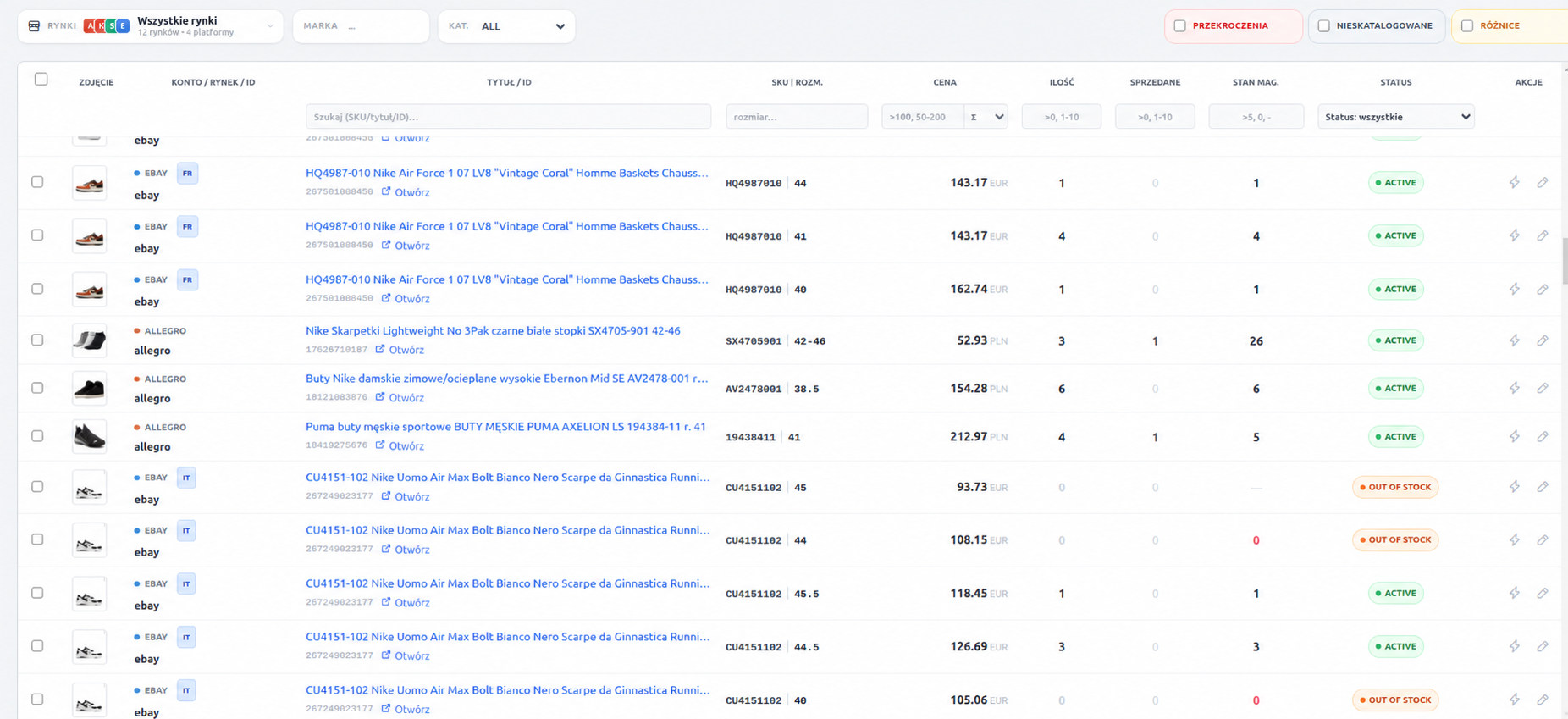Click lightning icon for Puma Axelion 19438411 row
This screenshot has height=719, width=1568.
[1514, 436]
